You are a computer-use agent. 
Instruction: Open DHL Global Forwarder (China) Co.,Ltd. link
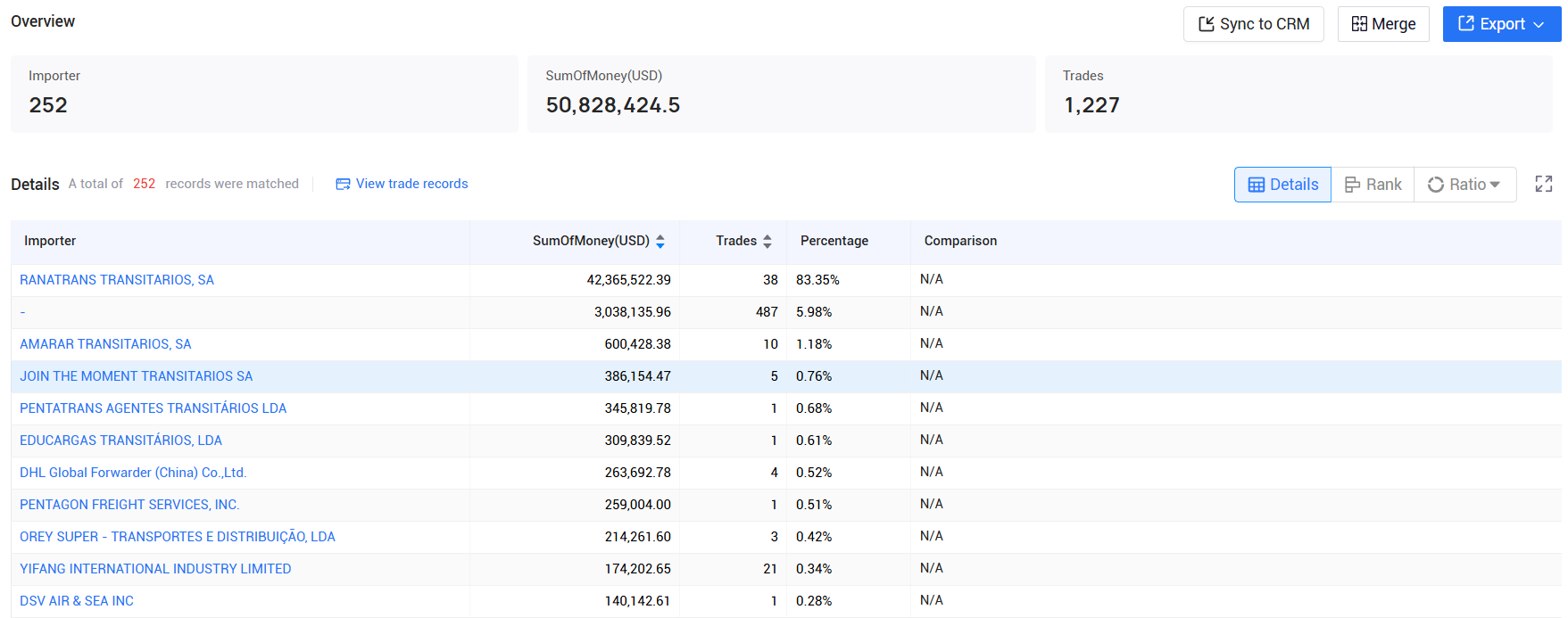click(133, 473)
